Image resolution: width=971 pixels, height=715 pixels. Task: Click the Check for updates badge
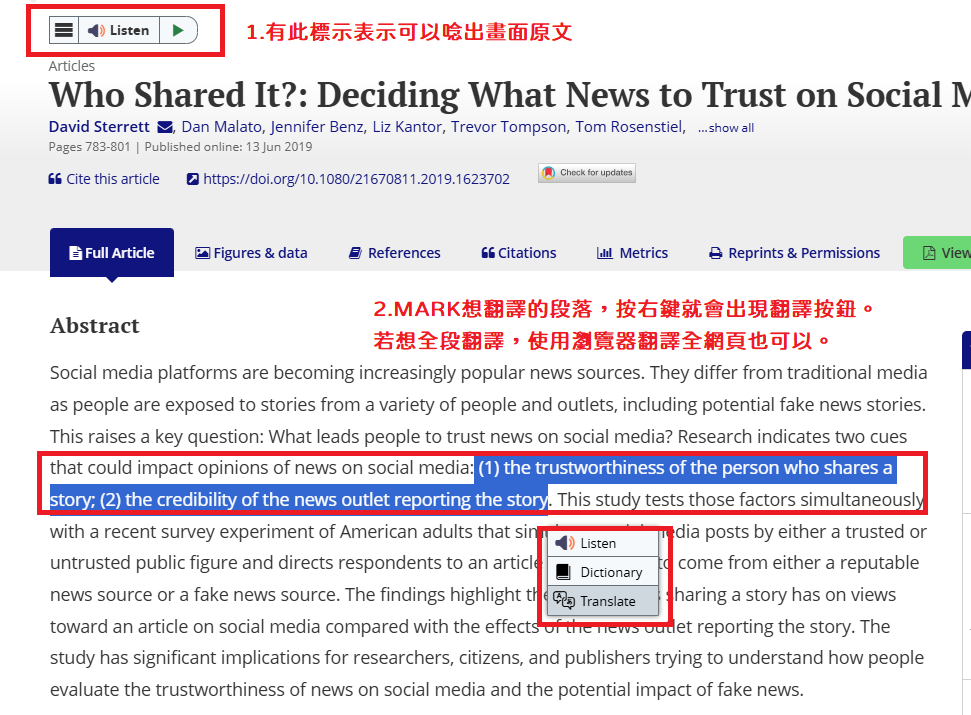click(587, 173)
